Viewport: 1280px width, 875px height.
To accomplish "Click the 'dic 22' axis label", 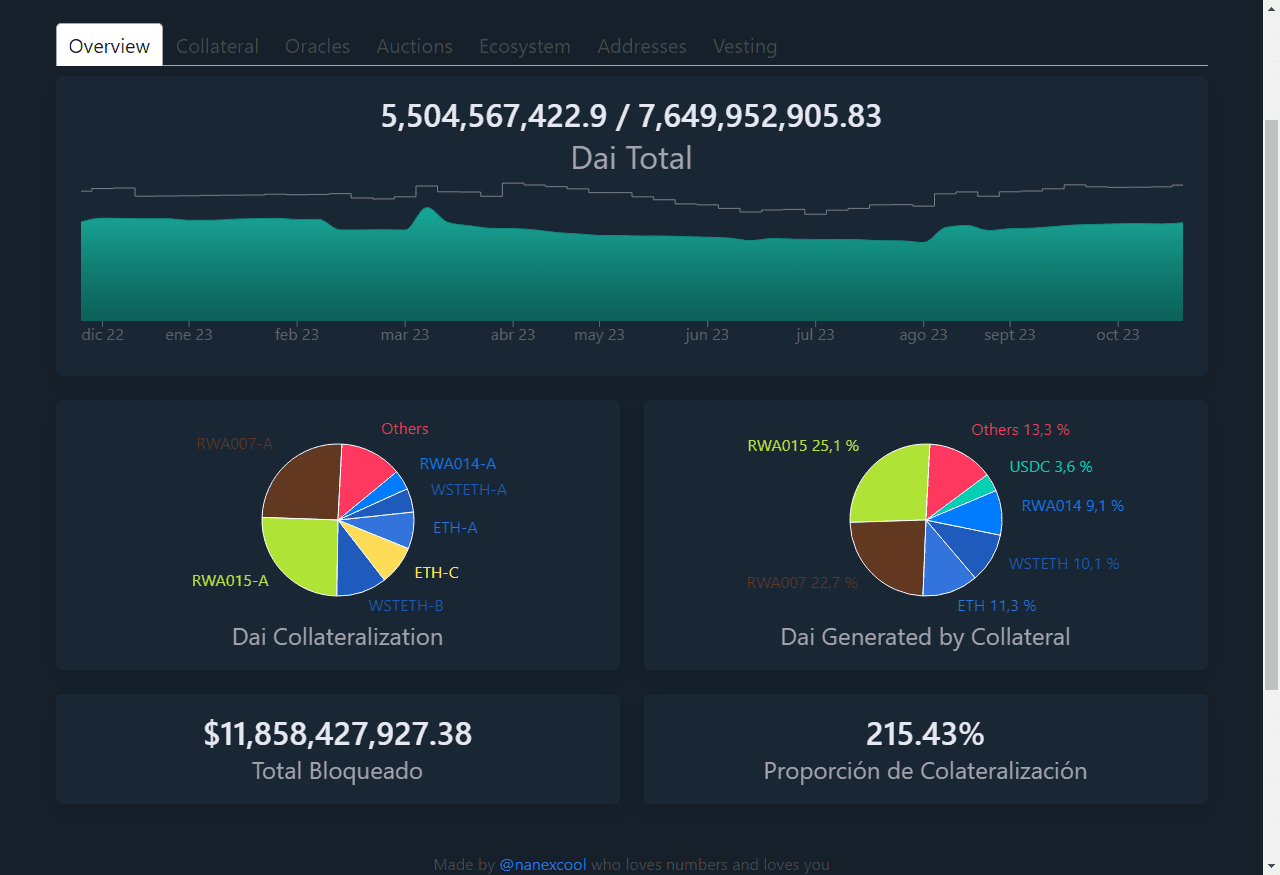I will (103, 335).
